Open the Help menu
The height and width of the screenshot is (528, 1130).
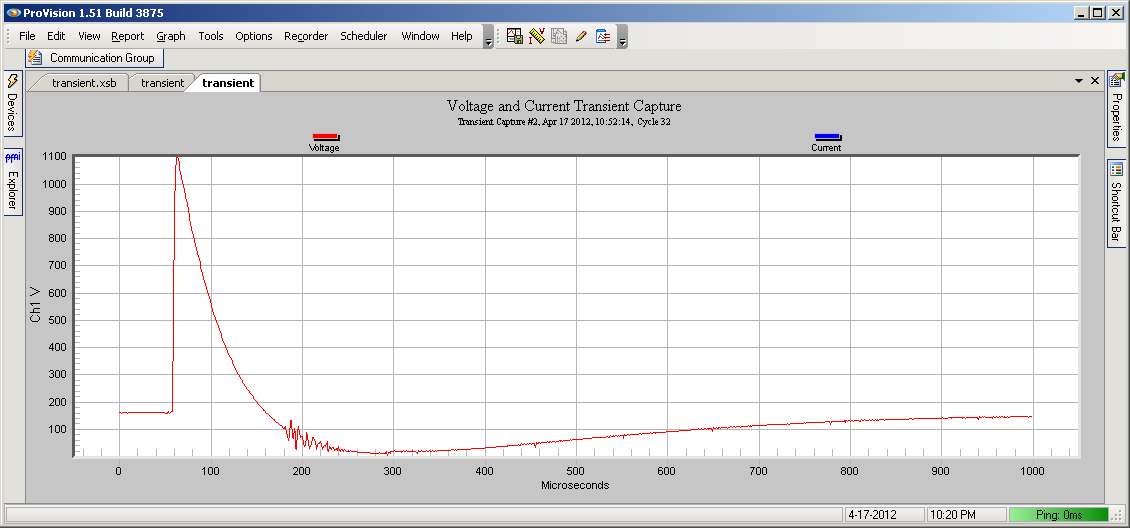[x=462, y=36]
